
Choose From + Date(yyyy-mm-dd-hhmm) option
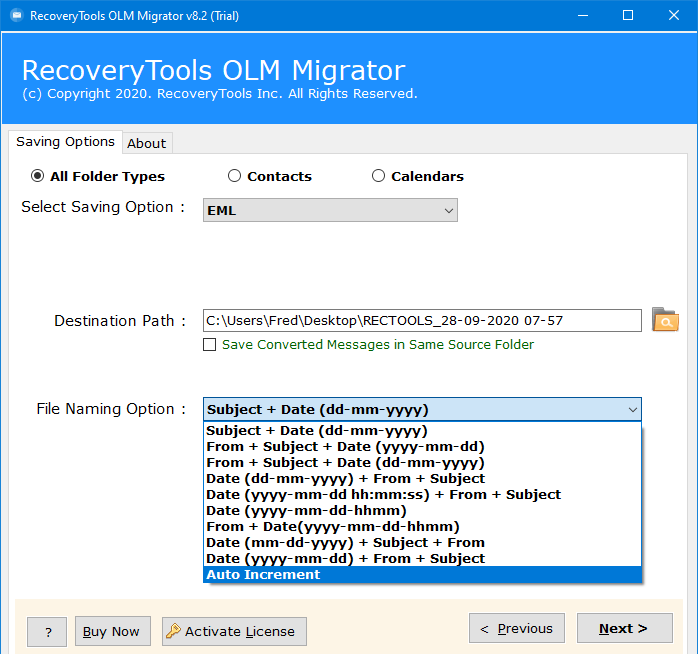(x=422, y=527)
